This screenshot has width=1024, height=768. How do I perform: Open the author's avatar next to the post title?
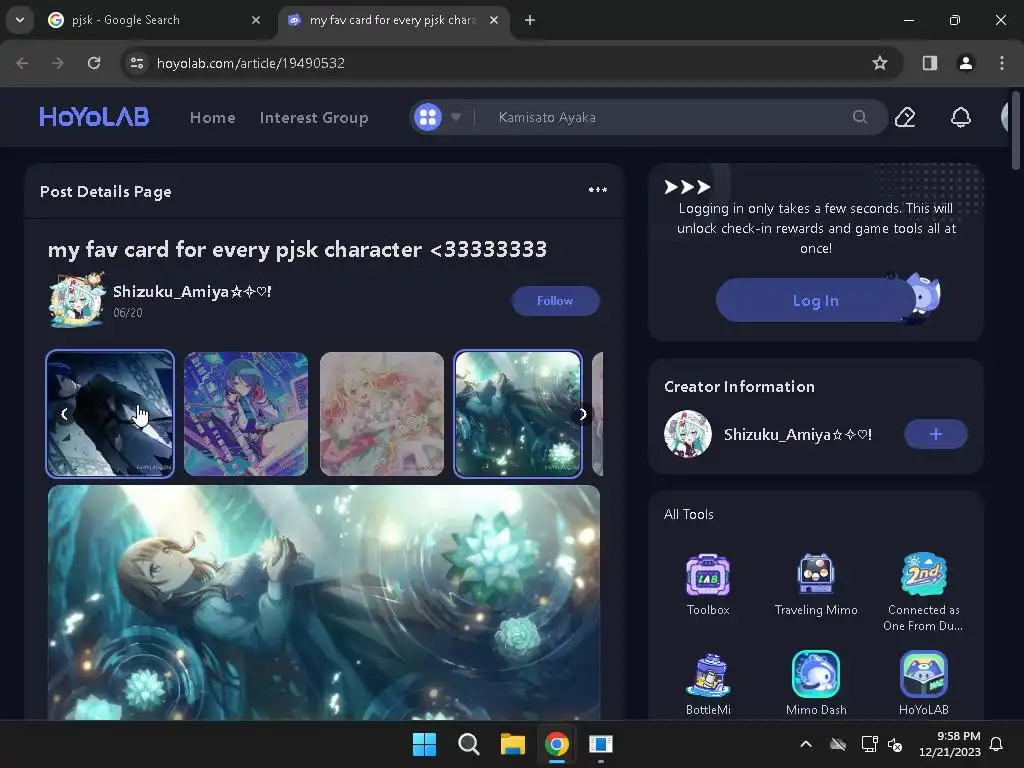click(x=77, y=300)
